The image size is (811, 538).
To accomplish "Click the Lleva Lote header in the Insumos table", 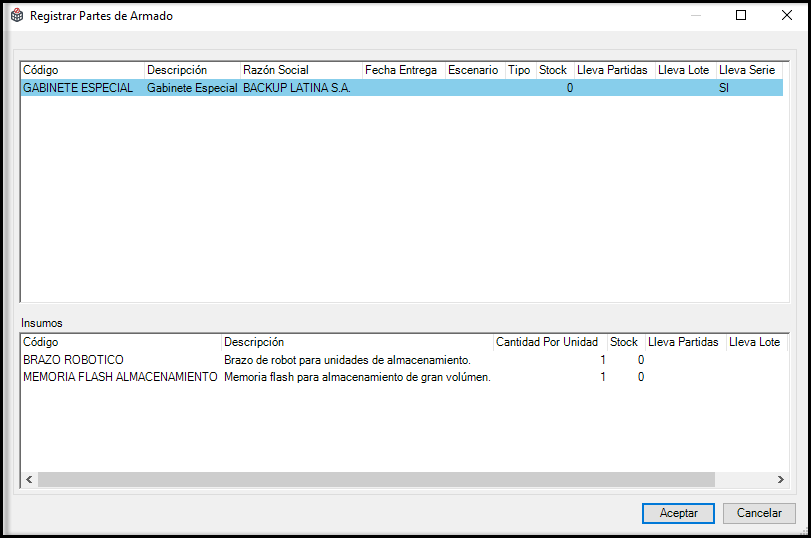I will click(757, 342).
